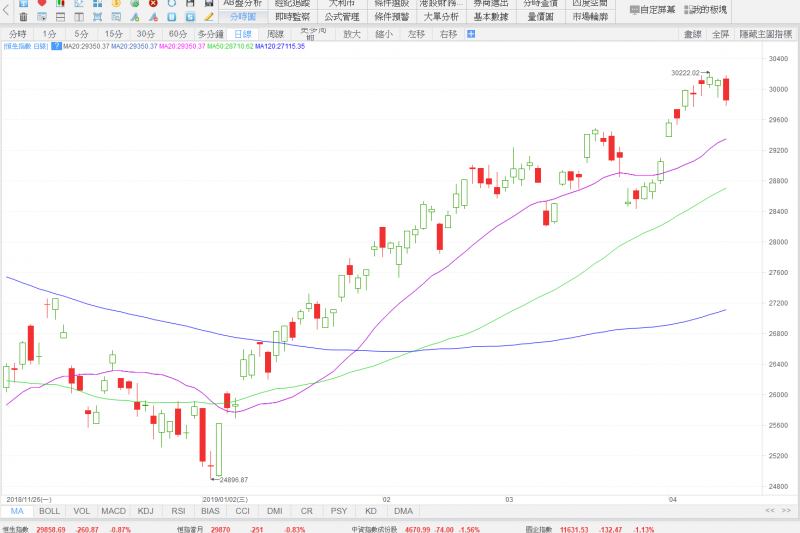Switch to the MACD indicator tab
This screenshot has height=533, width=800.
pos(114,511)
